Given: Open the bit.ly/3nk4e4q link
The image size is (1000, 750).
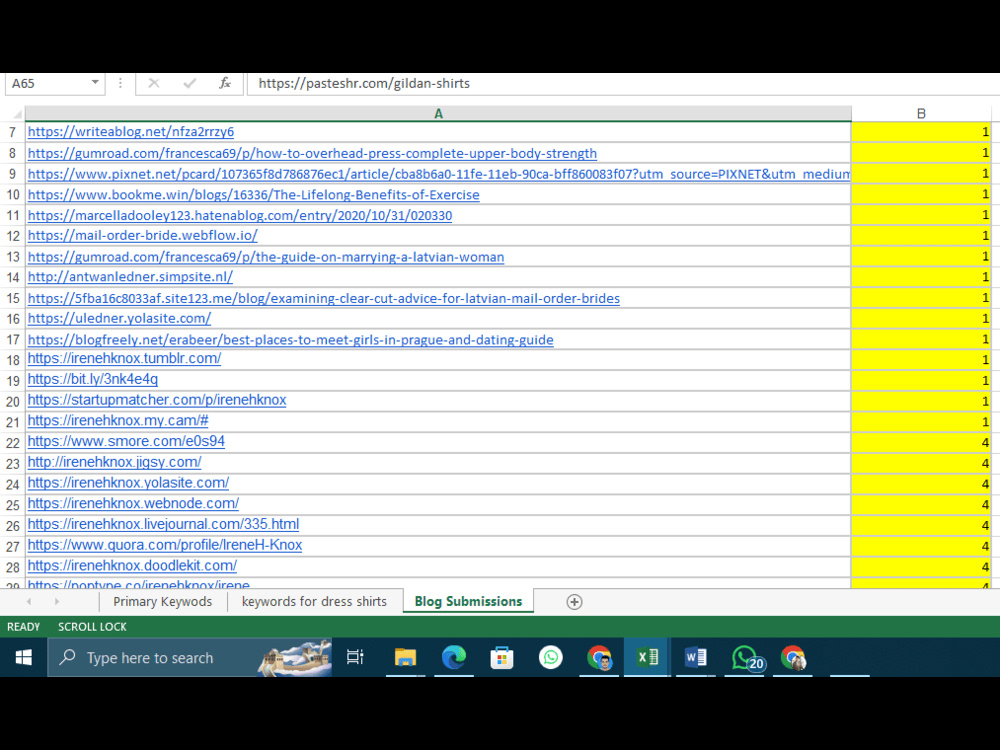Looking at the screenshot, I should click(x=92, y=379).
